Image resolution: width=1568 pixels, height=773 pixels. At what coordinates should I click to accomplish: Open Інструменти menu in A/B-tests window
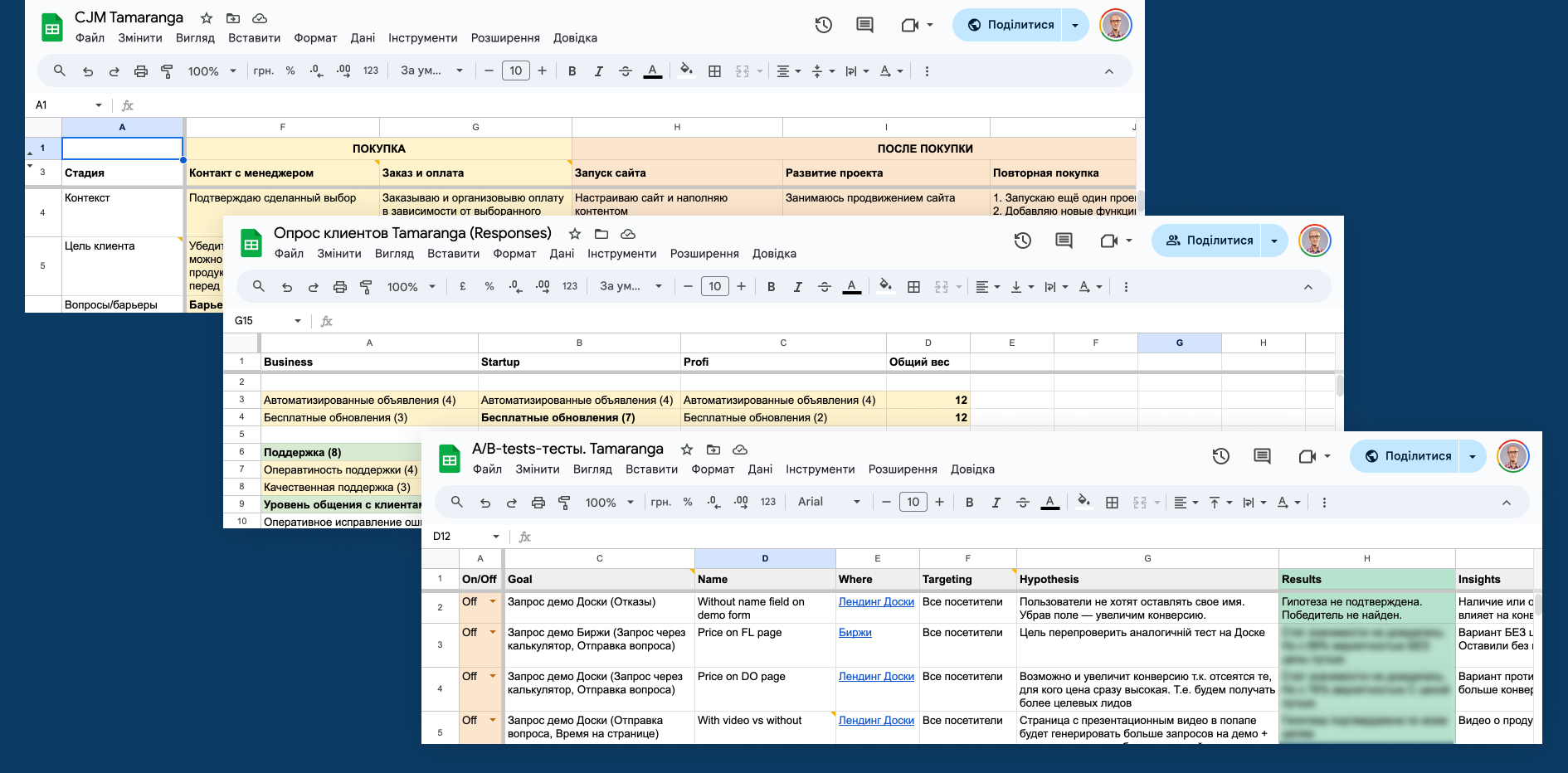(820, 469)
